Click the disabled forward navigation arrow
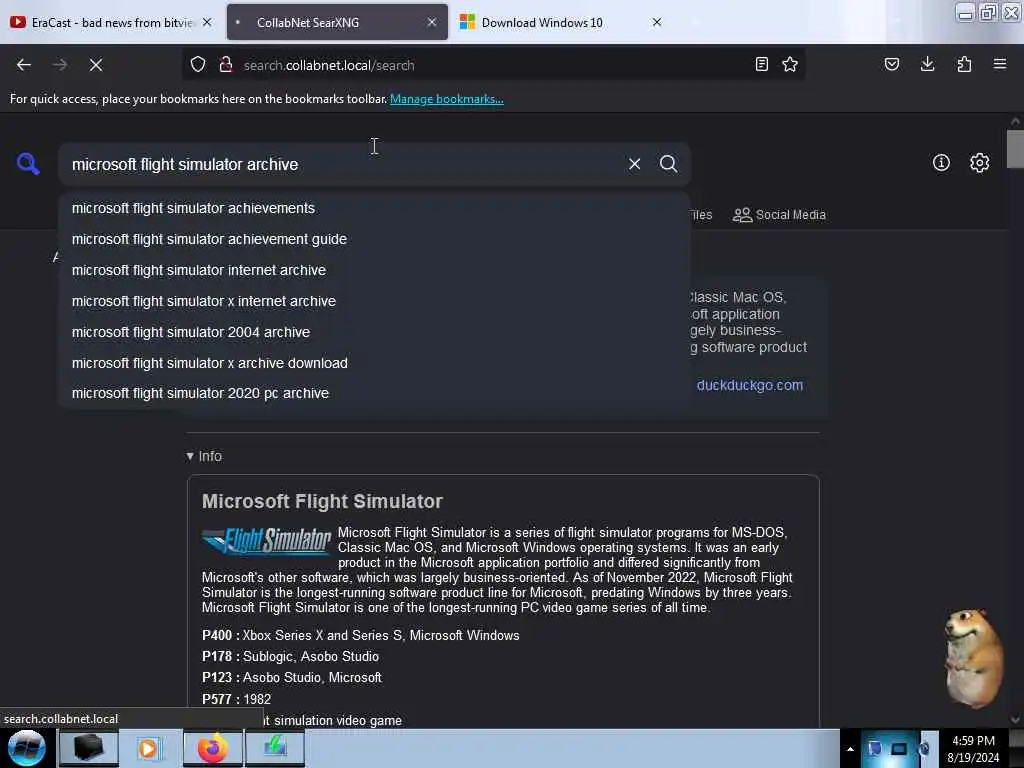Image resolution: width=1024 pixels, height=768 pixels. pyautogui.click(x=59, y=65)
